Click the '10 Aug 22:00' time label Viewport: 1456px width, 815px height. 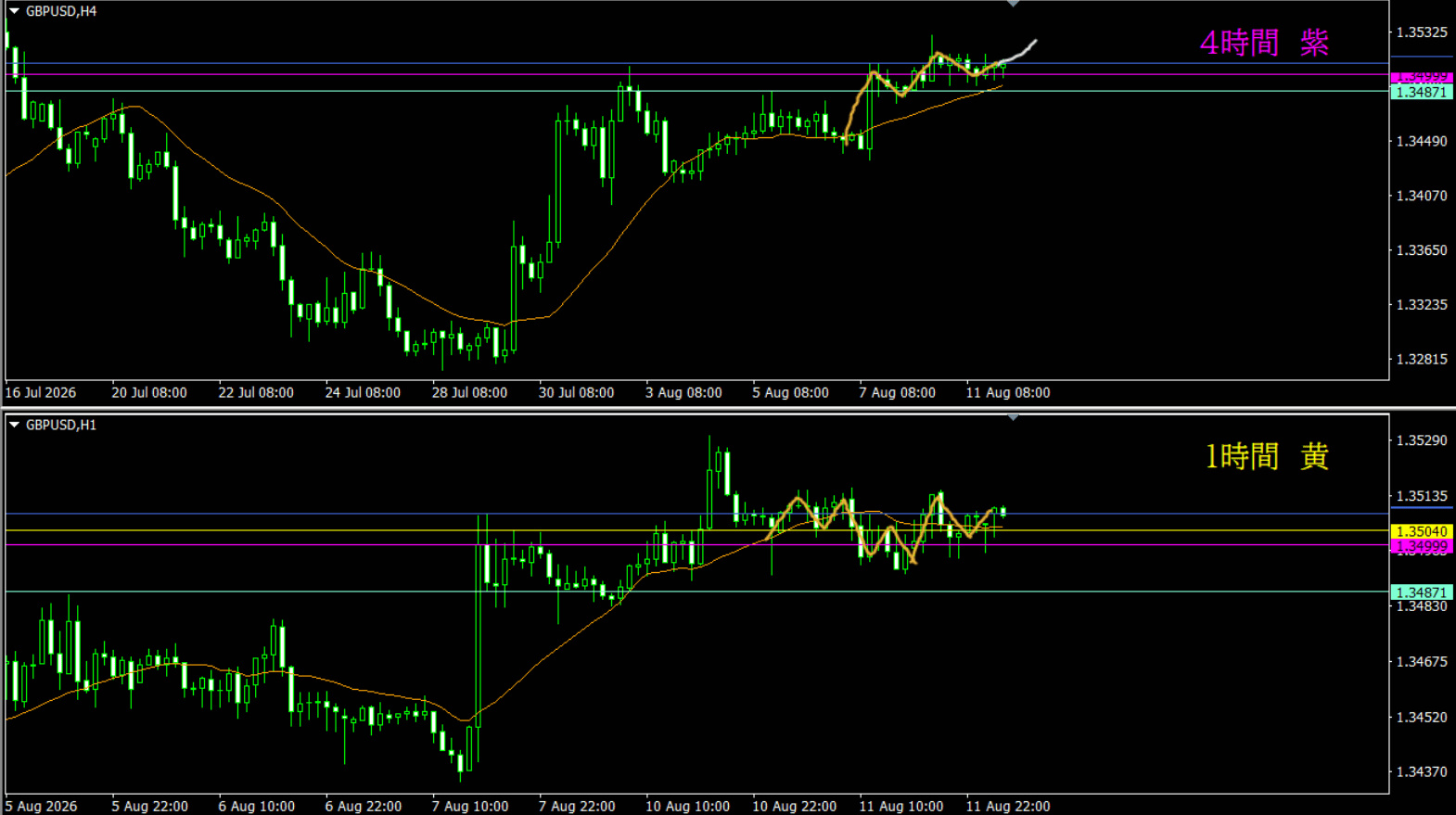coord(794,806)
